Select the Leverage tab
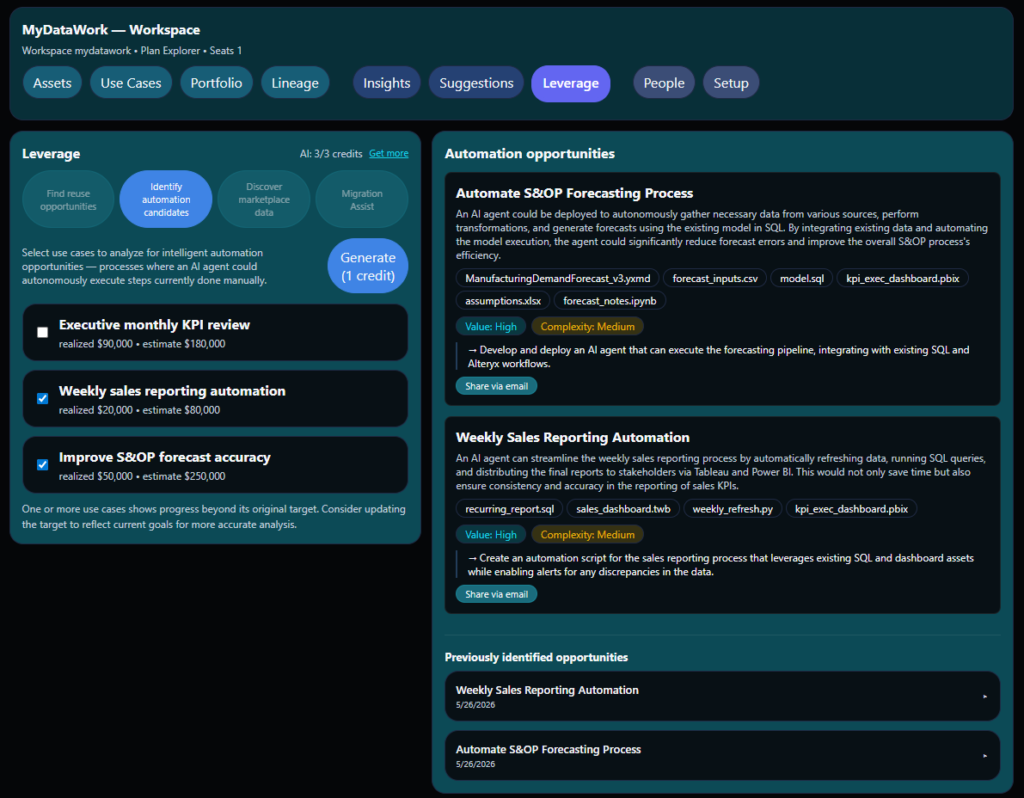1024x798 pixels. point(571,83)
